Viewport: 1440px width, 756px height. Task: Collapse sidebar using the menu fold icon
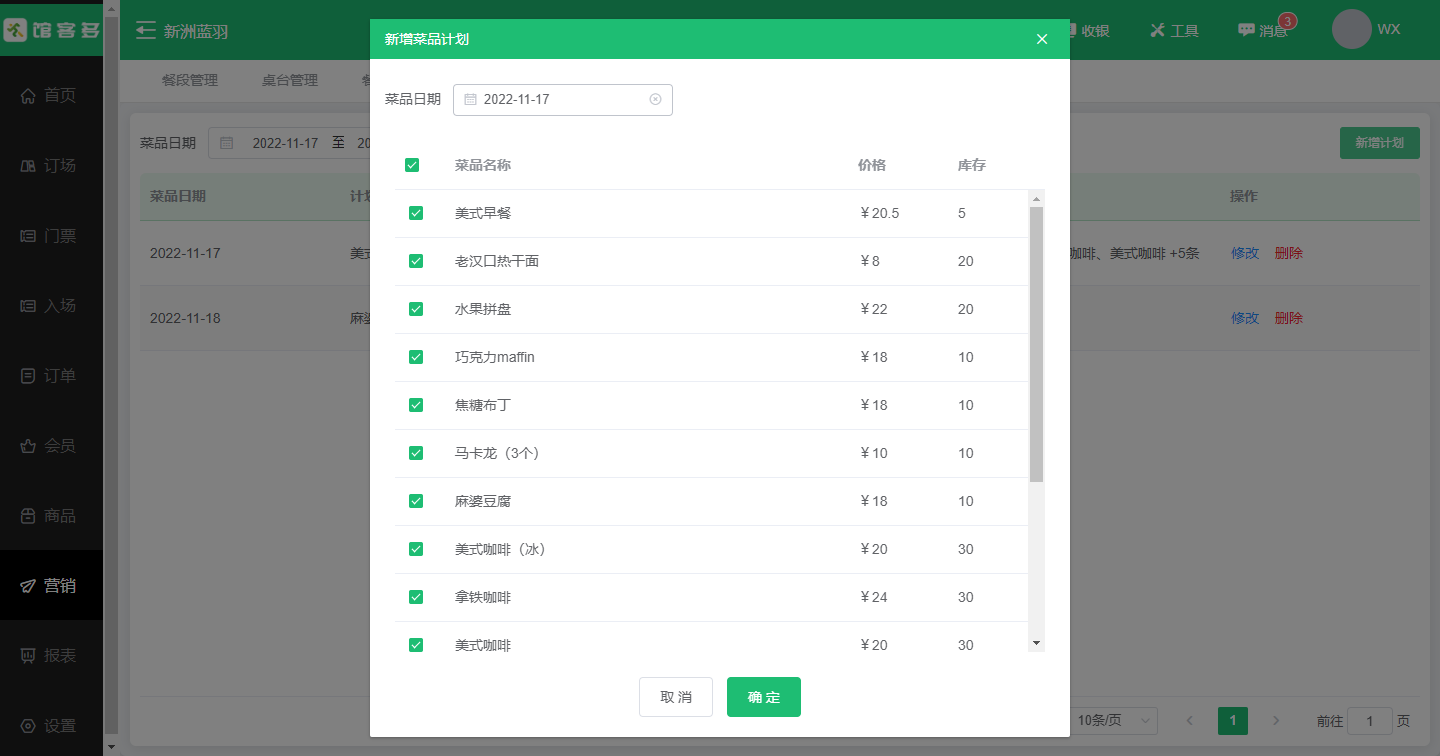pos(146,30)
